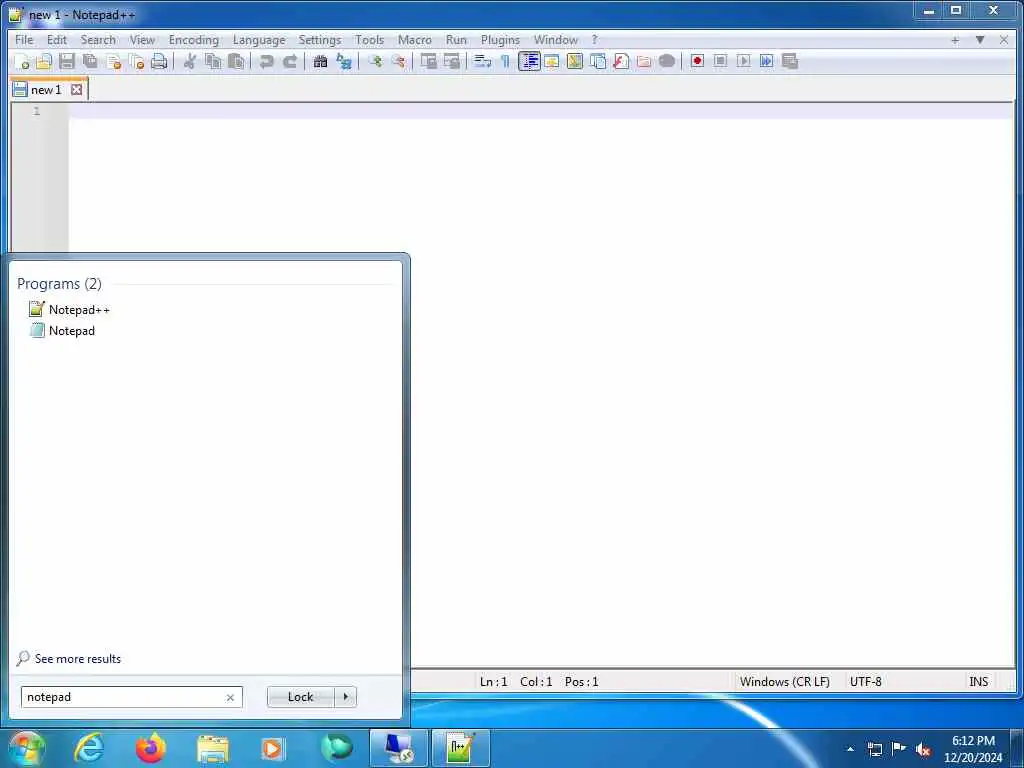Screen dimensions: 1024x768
Task: Open the Function List panel icon
Action: point(621,61)
